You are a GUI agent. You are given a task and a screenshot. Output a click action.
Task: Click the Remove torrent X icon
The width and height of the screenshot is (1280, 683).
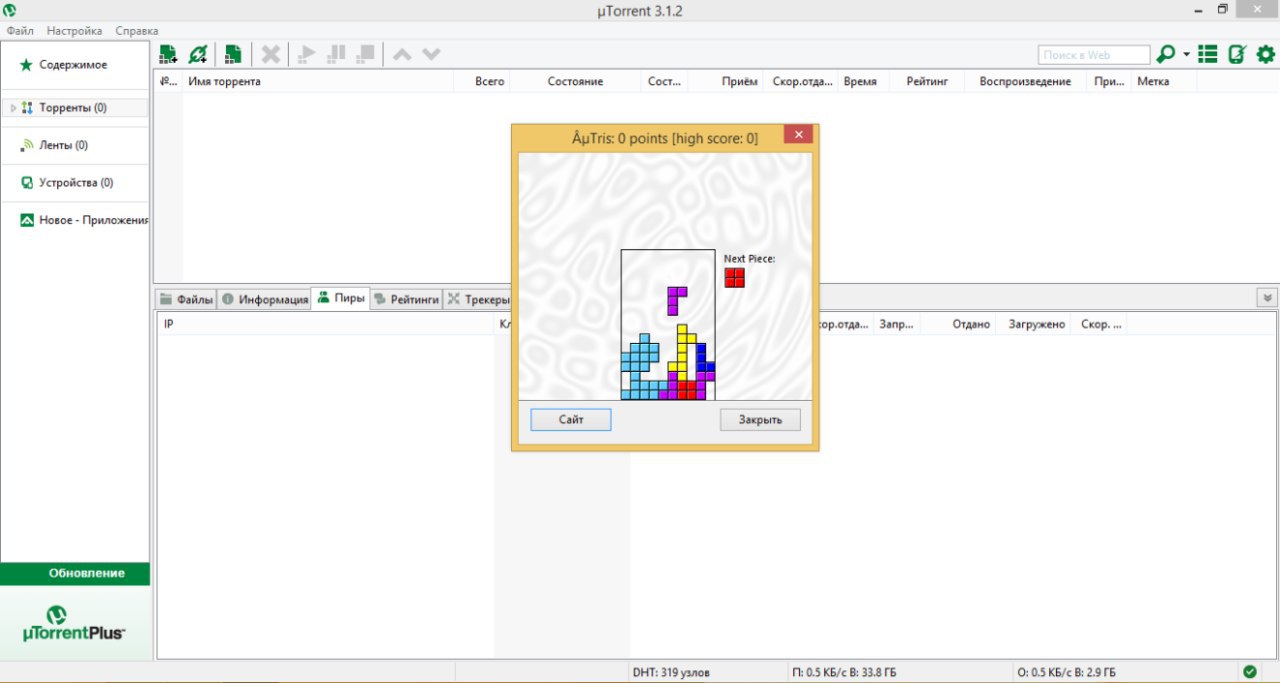pos(271,54)
